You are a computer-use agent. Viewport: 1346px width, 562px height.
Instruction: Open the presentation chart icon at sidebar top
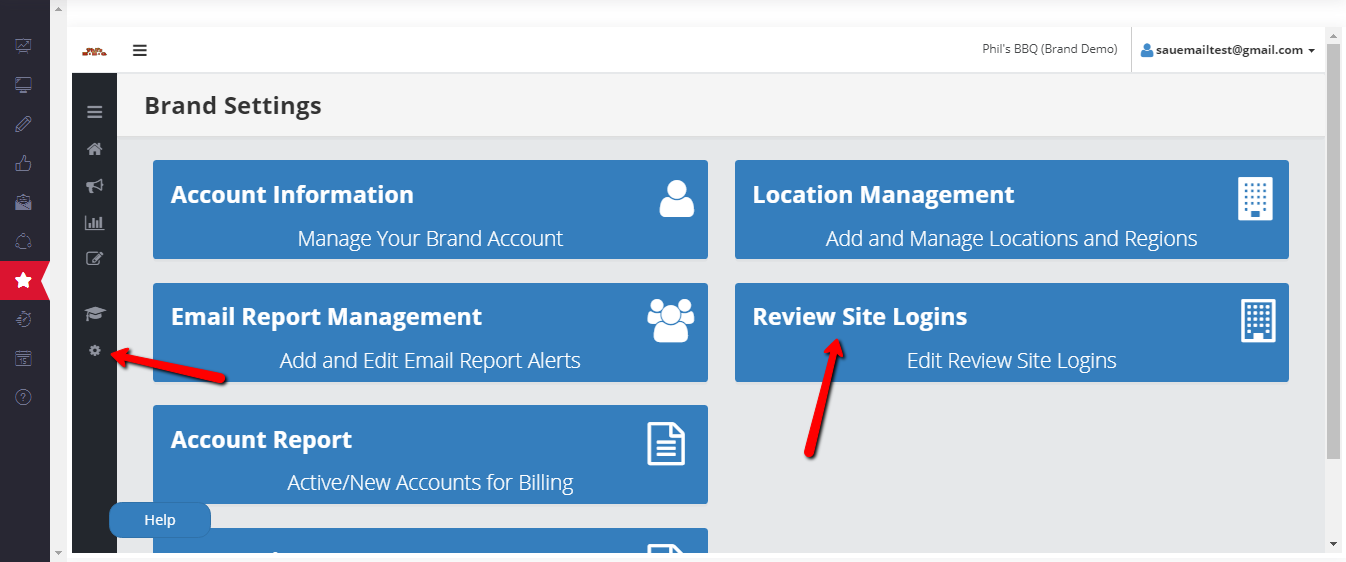click(24, 46)
